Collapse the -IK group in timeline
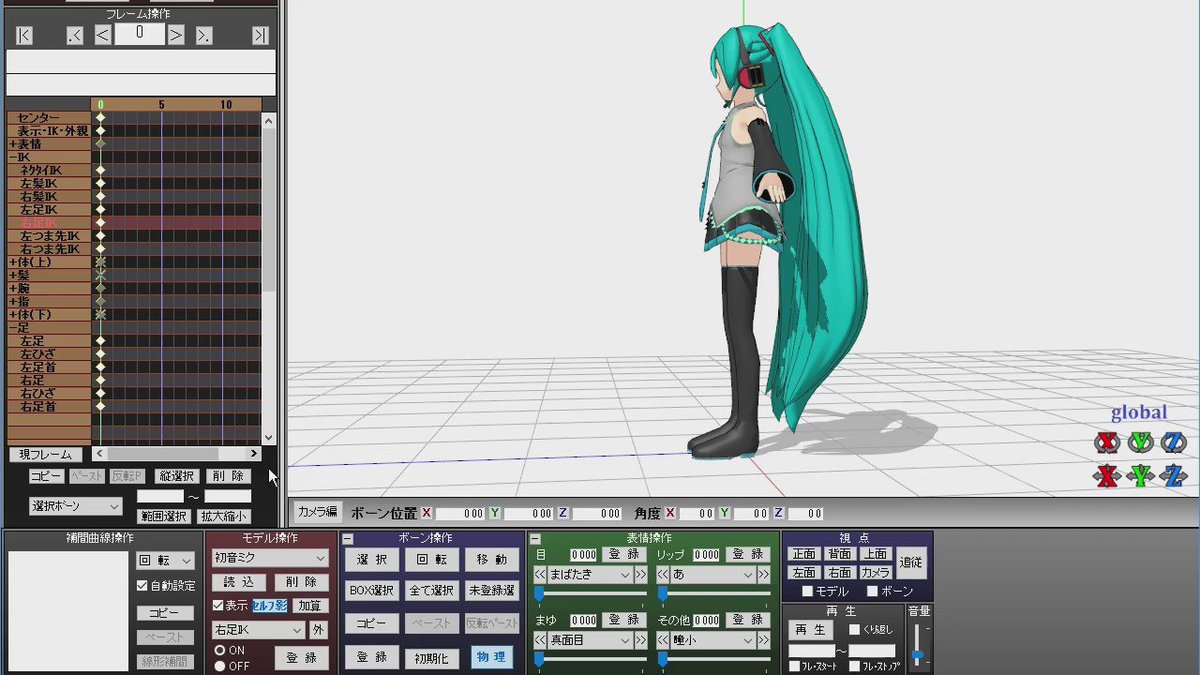The width and height of the screenshot is (1200, 675). pyautogui.click(x=13, y=157)
